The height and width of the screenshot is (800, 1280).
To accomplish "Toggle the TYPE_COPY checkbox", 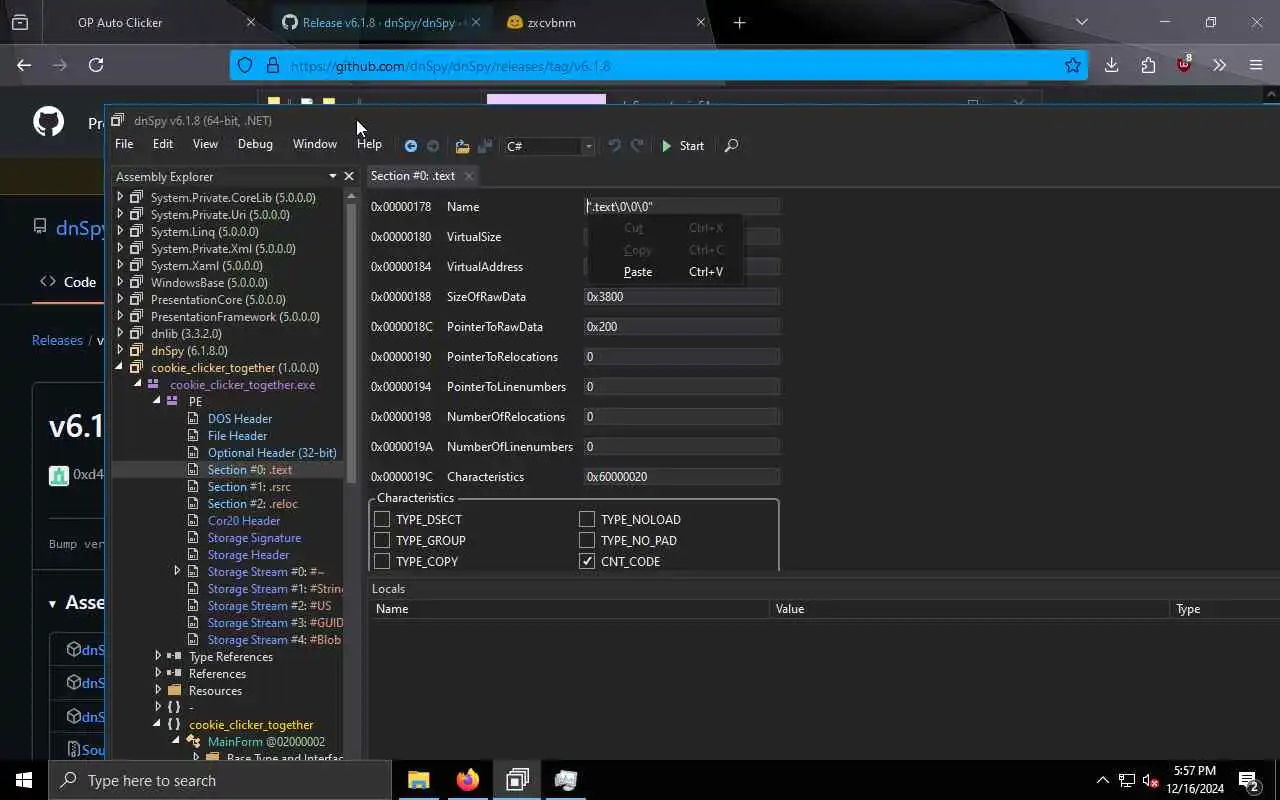I will point(382,561).
